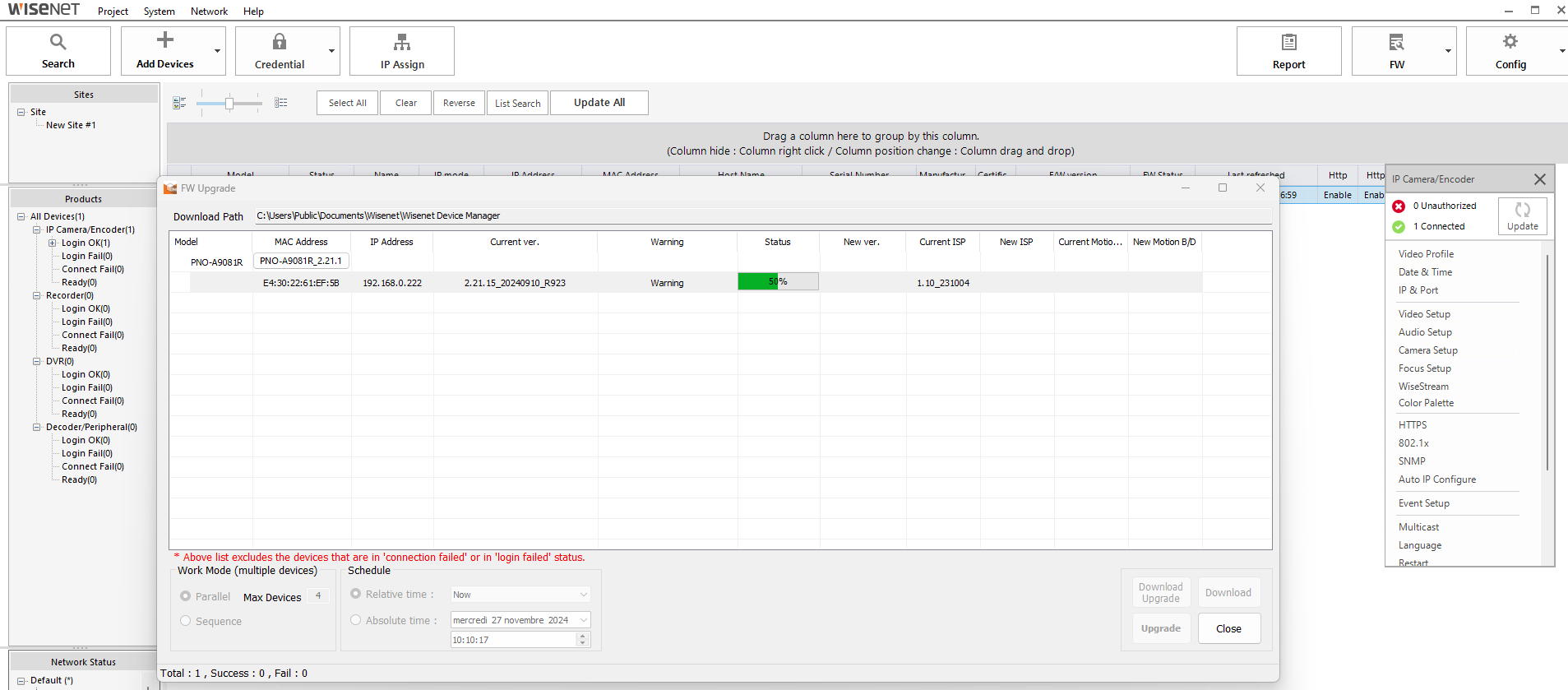The width and height of the screenshot is (1568, 690).
Task: Collapse the All Devices tree node
Action: pos(21,217)
